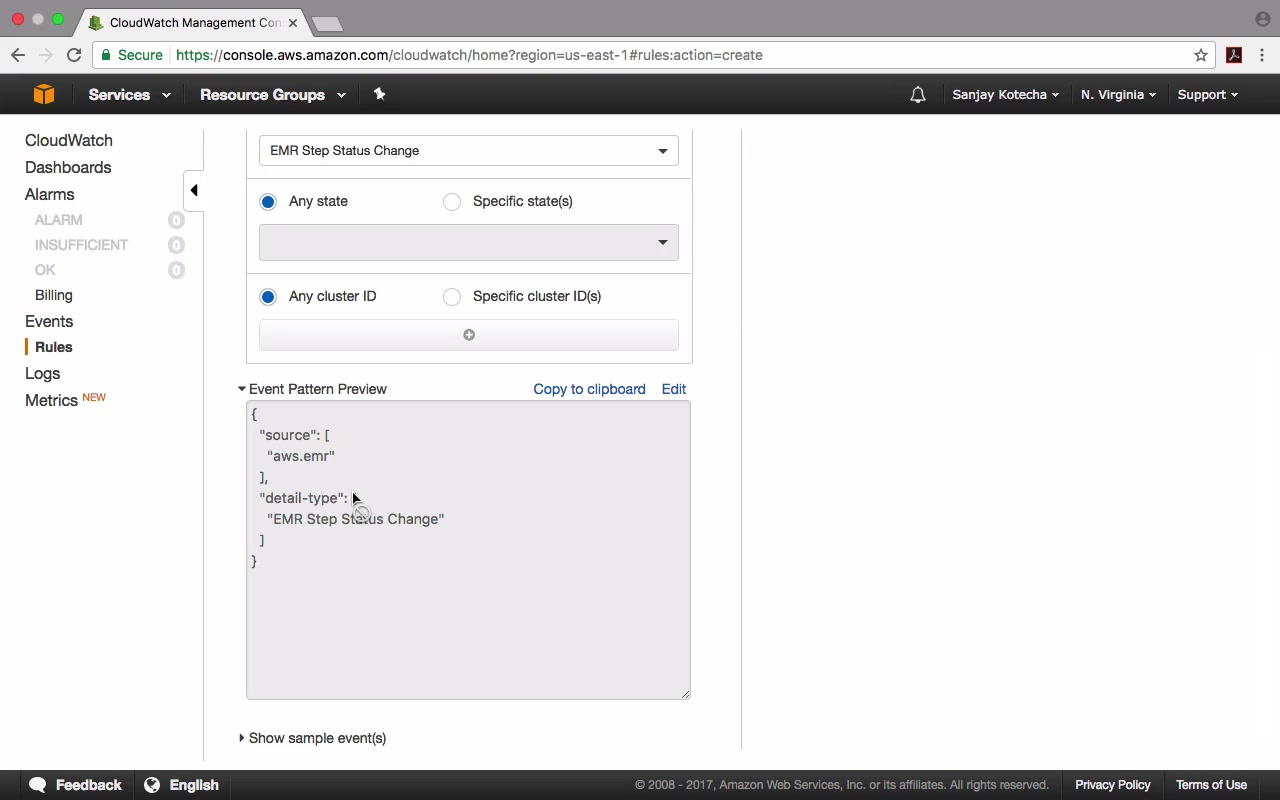The image size is (1280, 800).
Task: Select the Any cluster ID radio button
Action: (268, 297)
